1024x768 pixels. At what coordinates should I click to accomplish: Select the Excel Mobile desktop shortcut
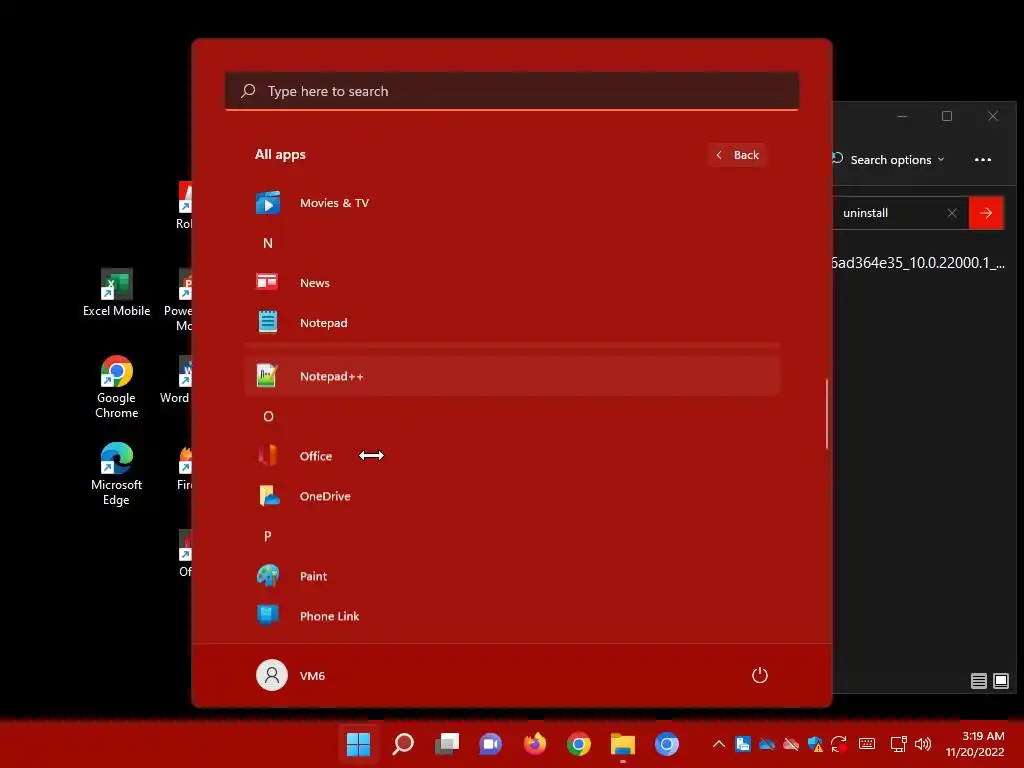click(x=116, y=293)
